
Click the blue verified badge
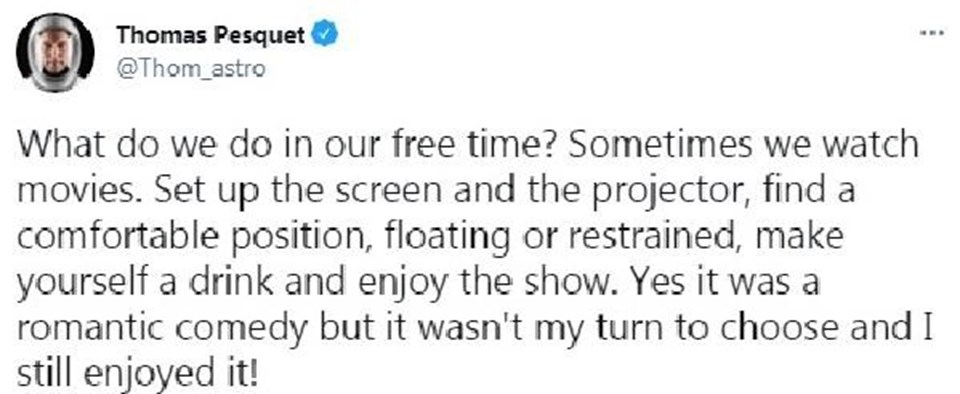pos(323,36)
